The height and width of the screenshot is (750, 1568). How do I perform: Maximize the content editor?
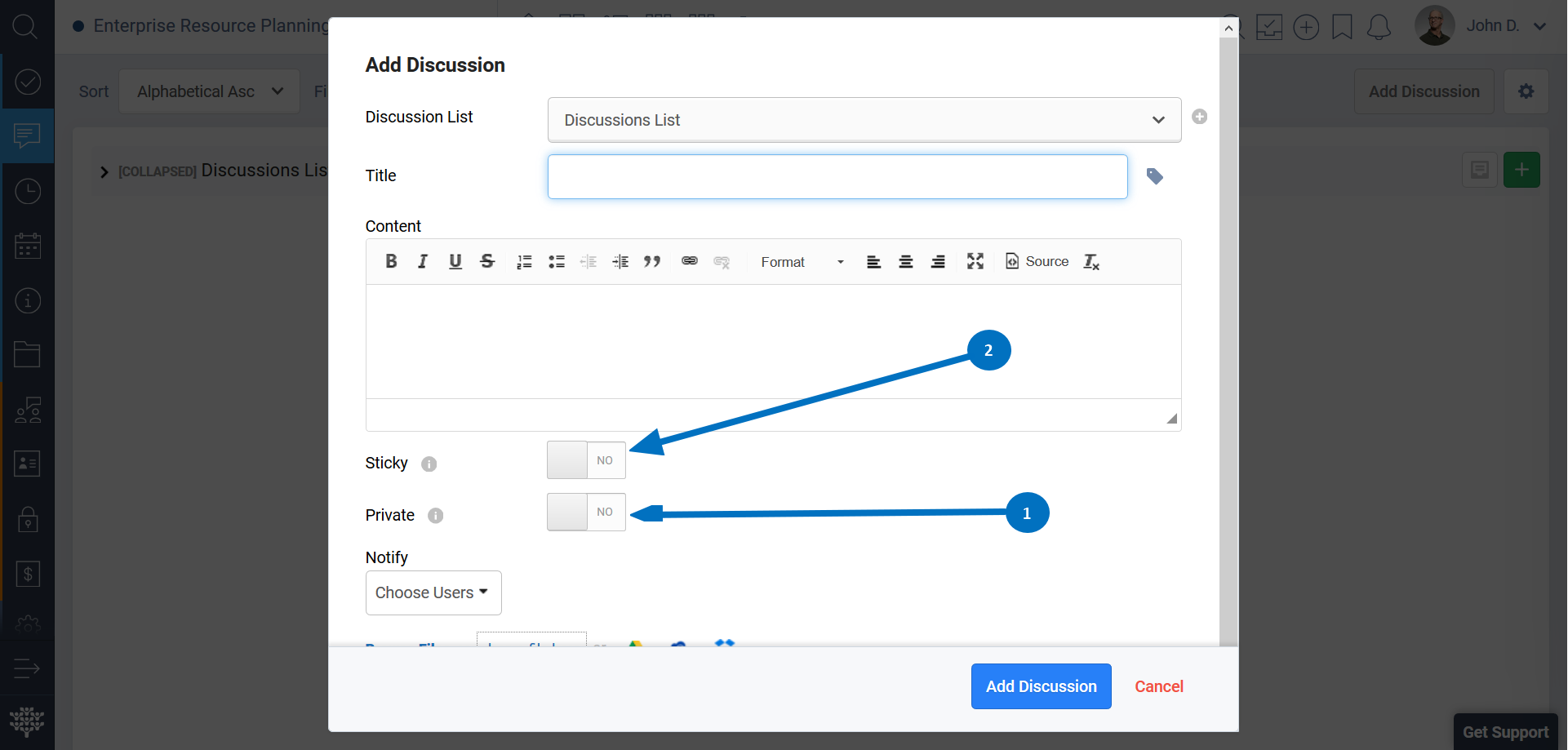(x=975, y=261)
